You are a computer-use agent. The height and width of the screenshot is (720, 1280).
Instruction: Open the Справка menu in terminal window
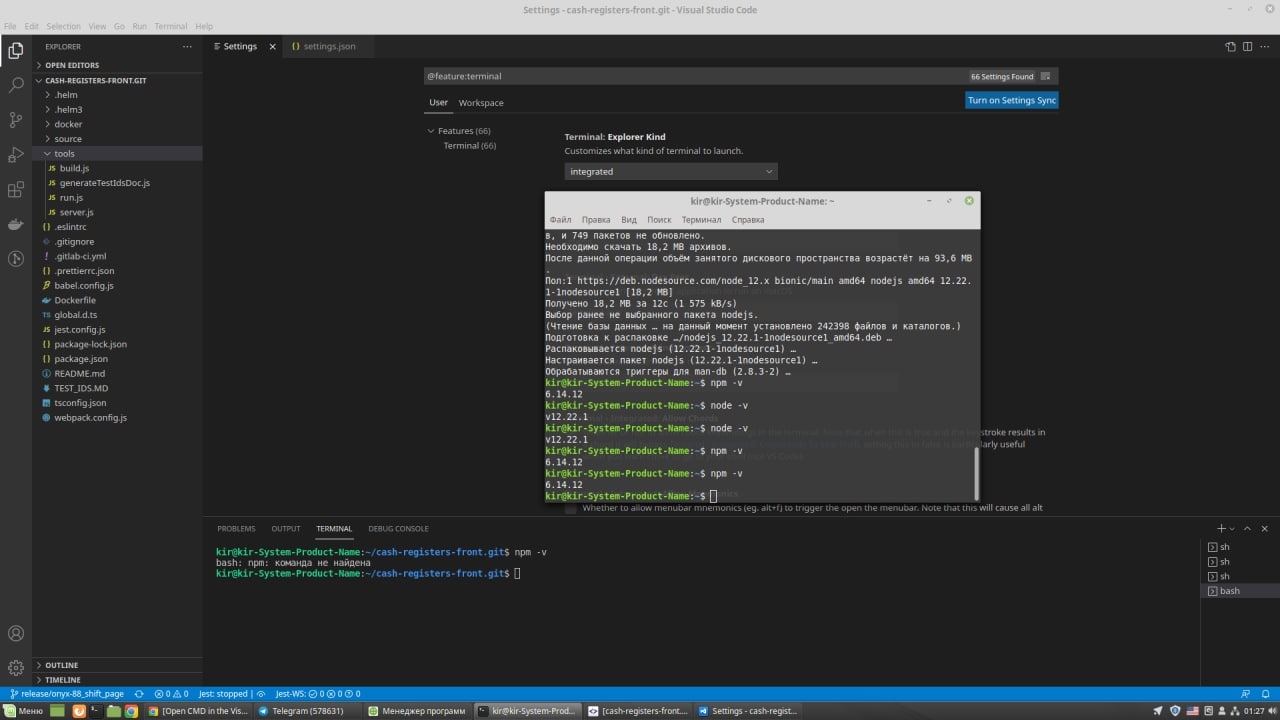748,220
